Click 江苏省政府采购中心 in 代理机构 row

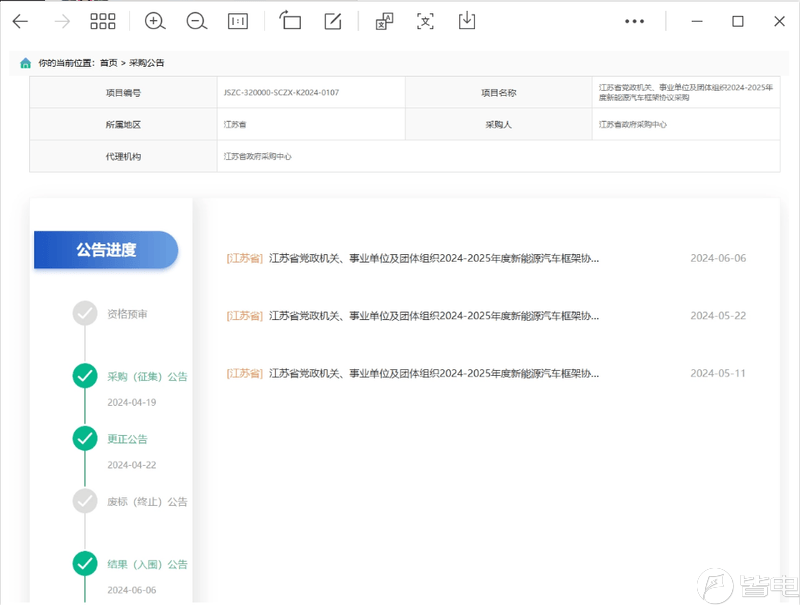(x=257, y=157)
